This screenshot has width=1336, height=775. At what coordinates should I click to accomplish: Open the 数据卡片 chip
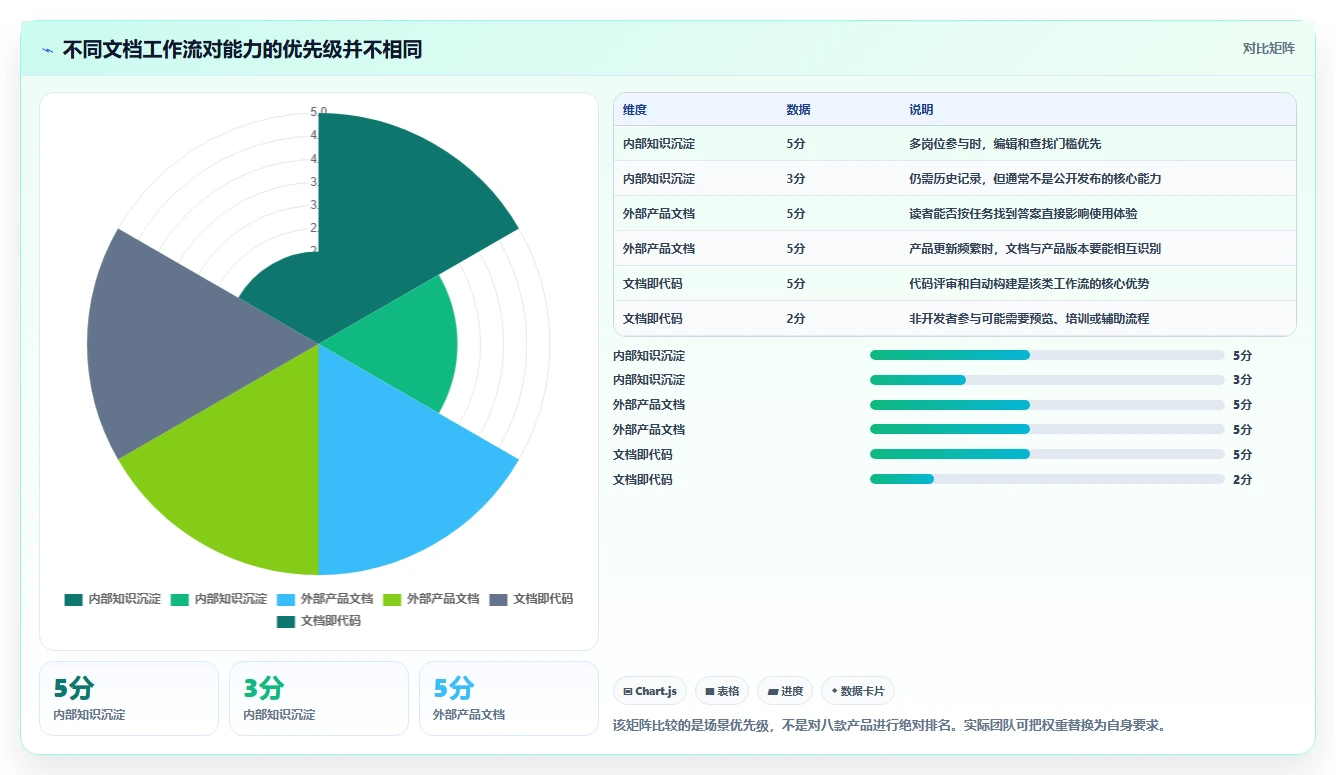tap(858, 691)
